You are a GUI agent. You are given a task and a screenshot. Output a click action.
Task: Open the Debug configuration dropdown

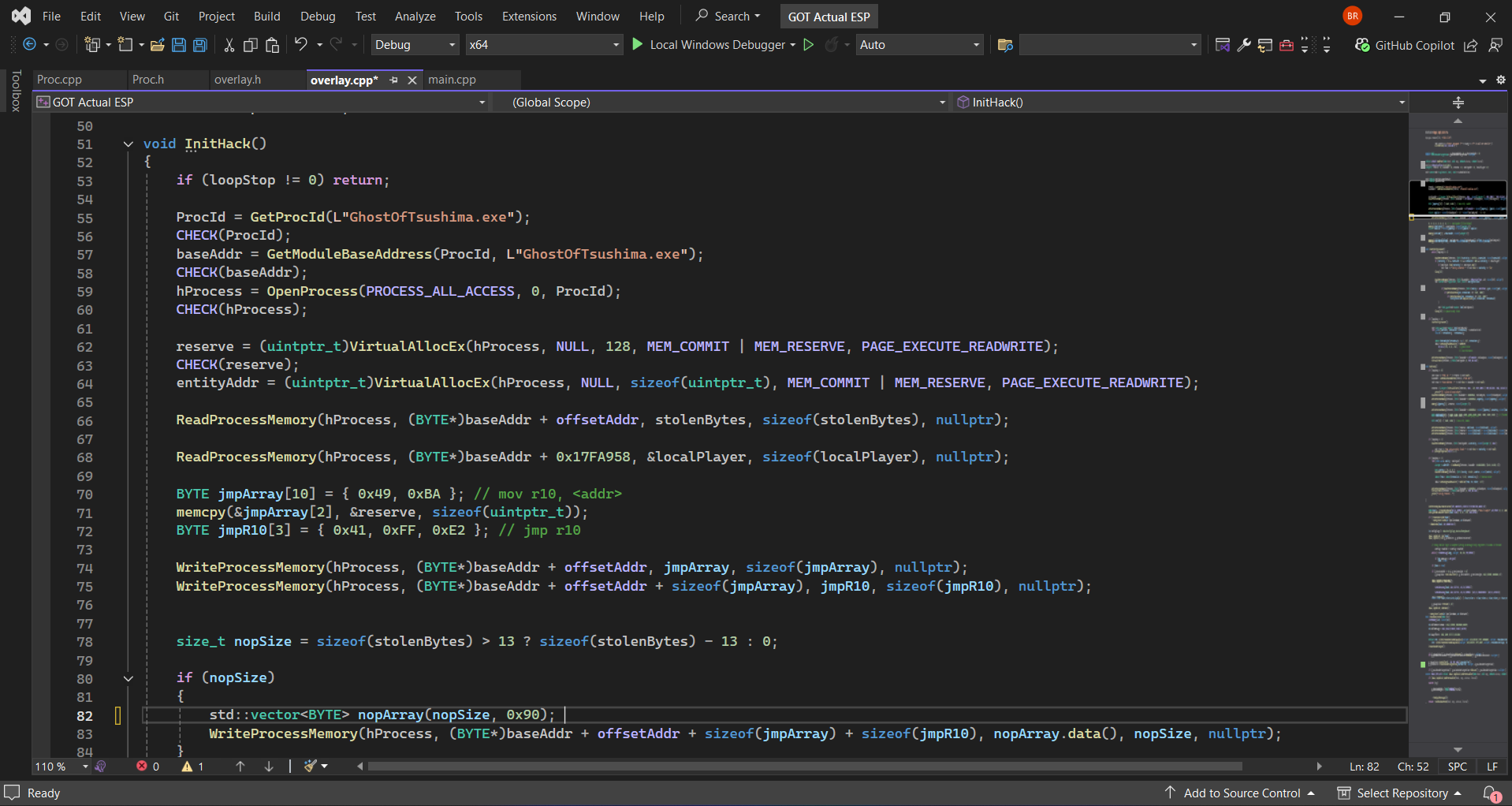tap(415, 45)
